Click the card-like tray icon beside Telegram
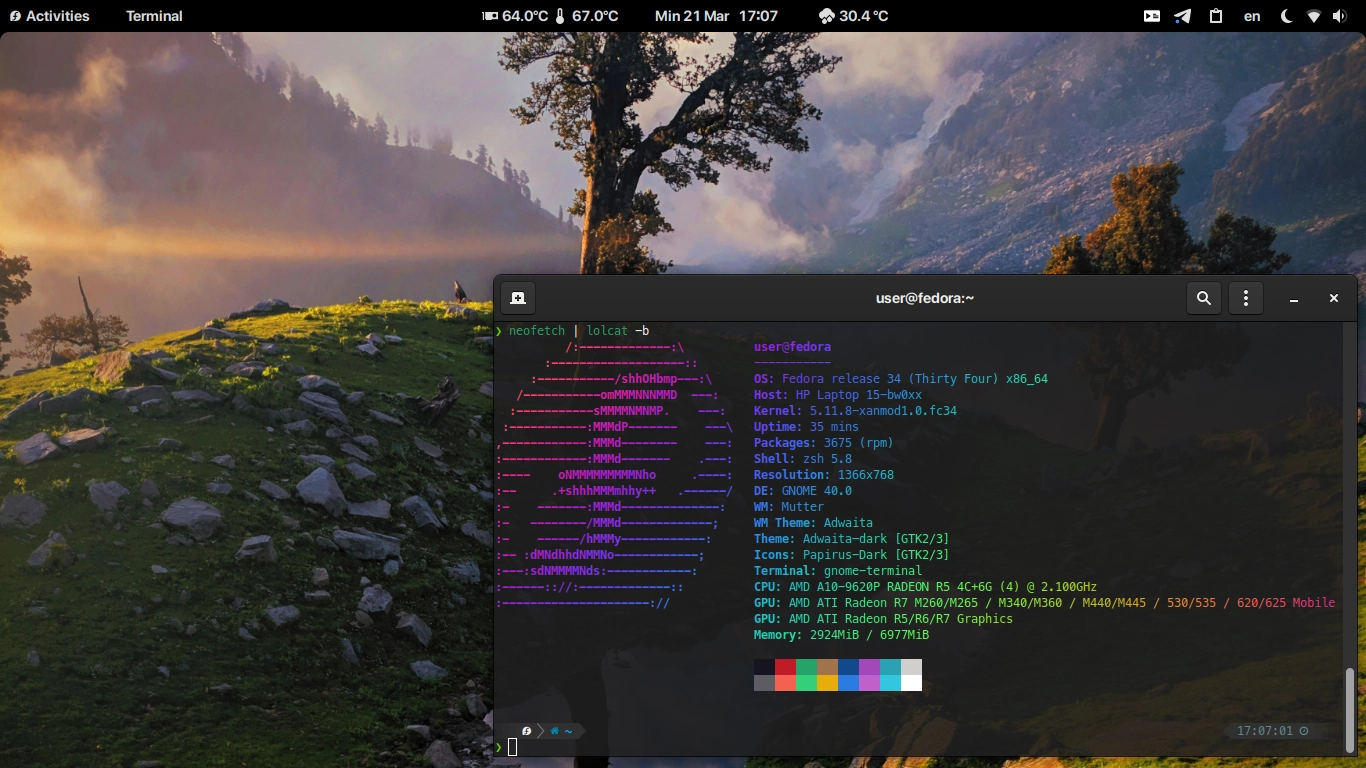 (x=1152, y=16)
